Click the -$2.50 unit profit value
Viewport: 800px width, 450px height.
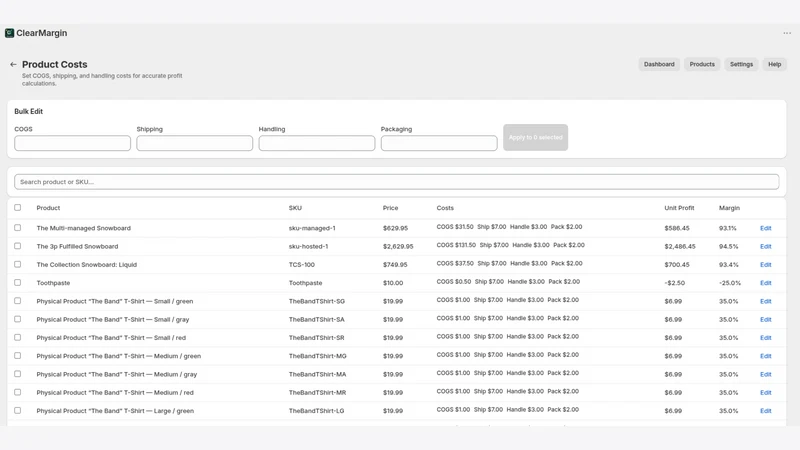674,283
